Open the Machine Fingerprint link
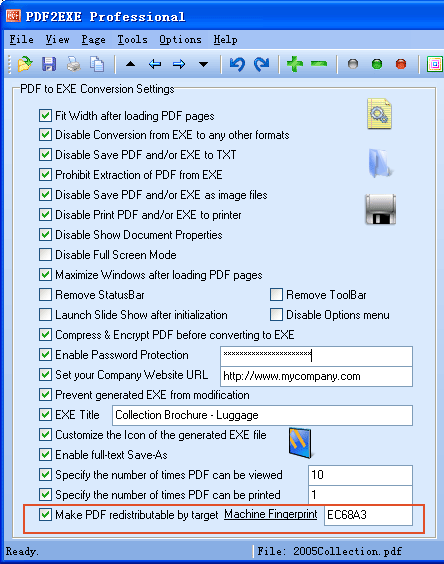444x564 pixels. (271, 514)
